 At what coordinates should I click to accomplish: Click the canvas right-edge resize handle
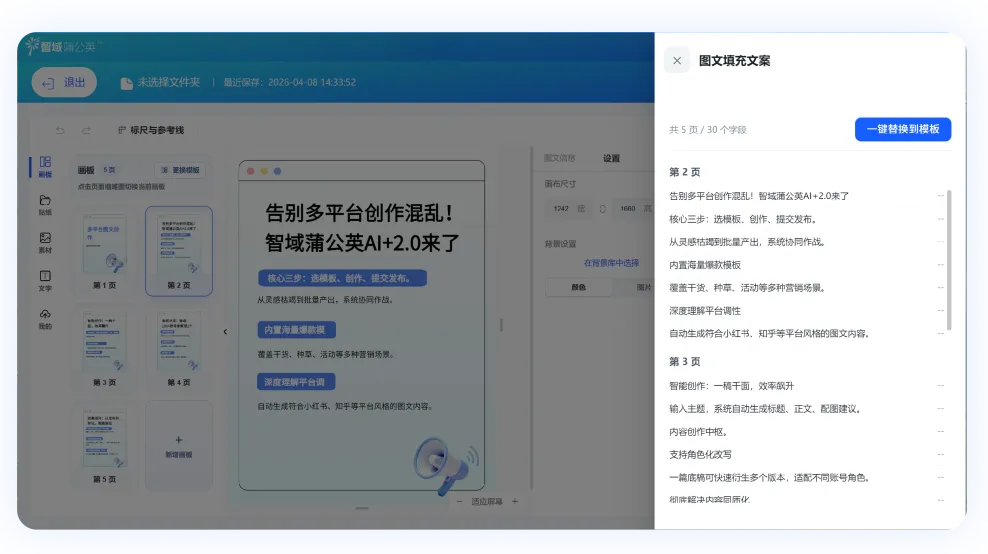pos(502,325)
